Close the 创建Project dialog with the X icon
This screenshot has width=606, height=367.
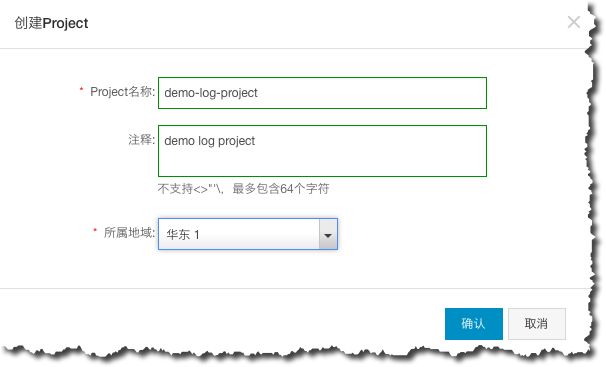coord(574,22)
